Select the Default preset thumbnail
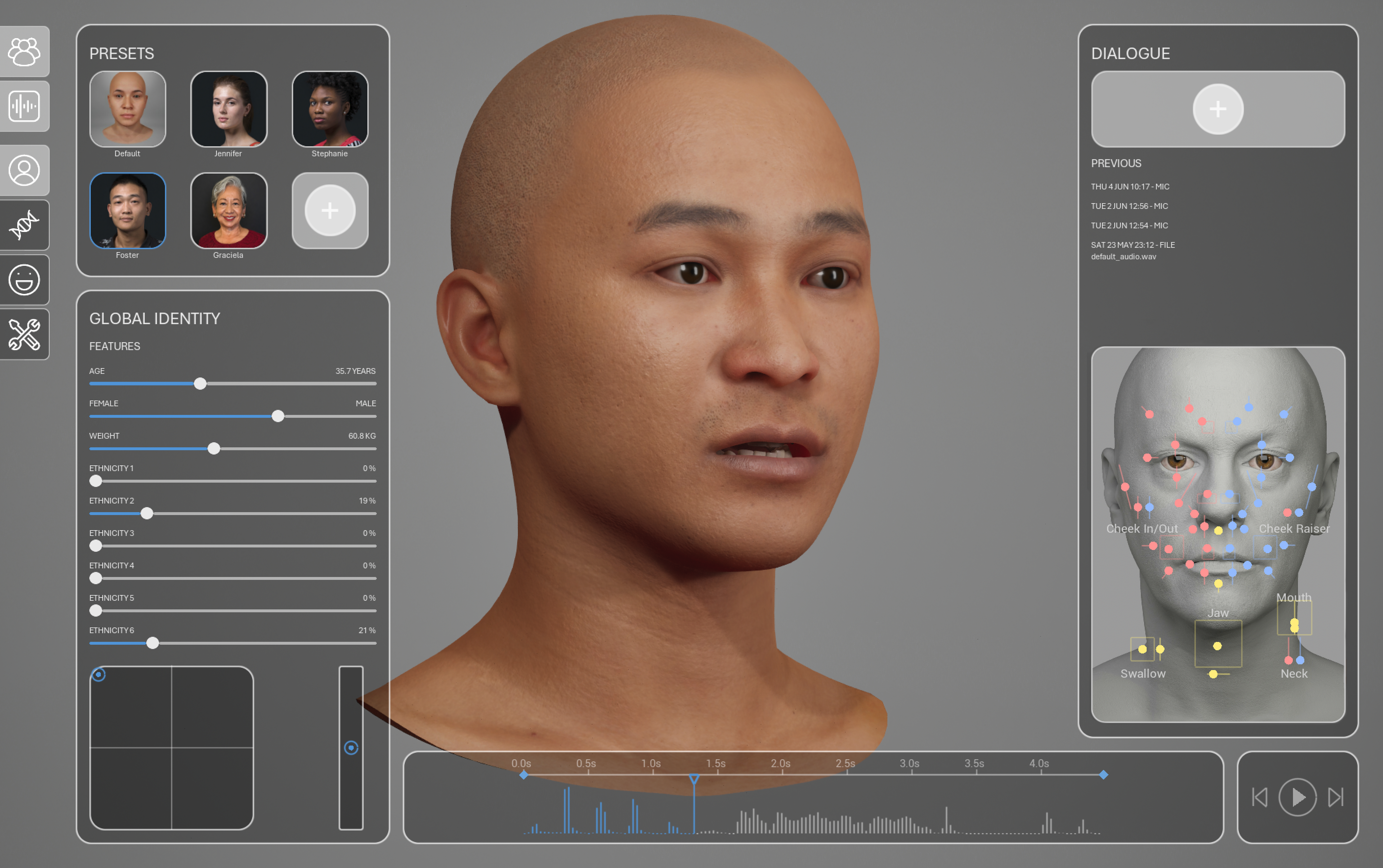1383x868 pixels. pos(127,109)
